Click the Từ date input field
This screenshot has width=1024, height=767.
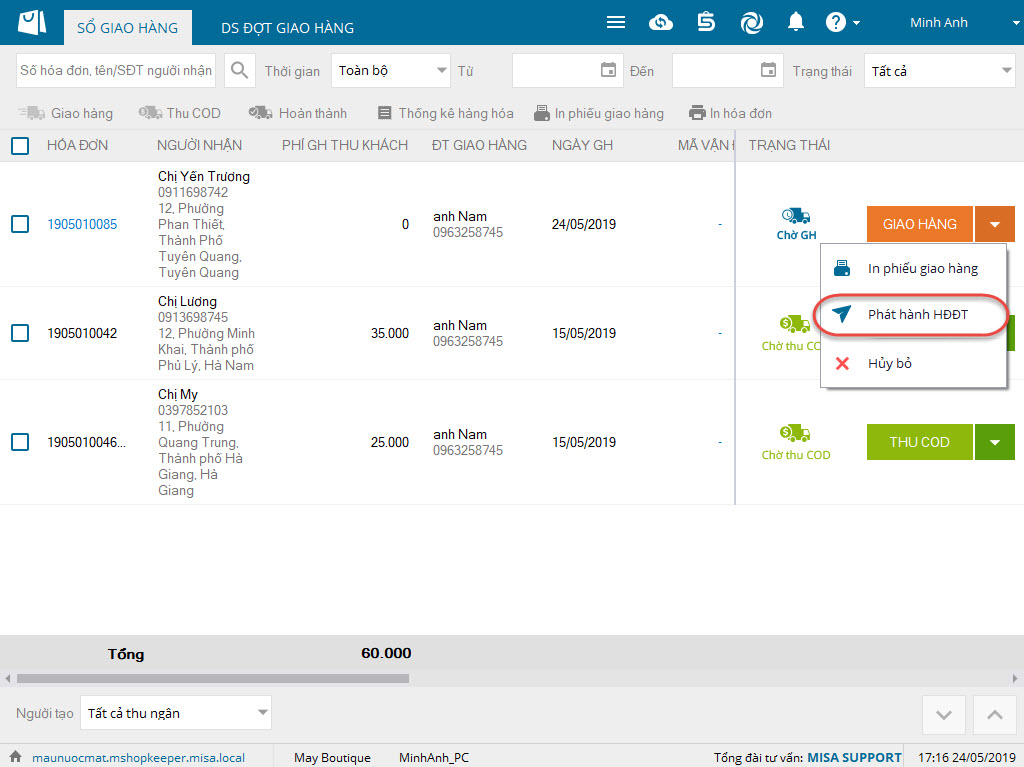pos(568,71)
